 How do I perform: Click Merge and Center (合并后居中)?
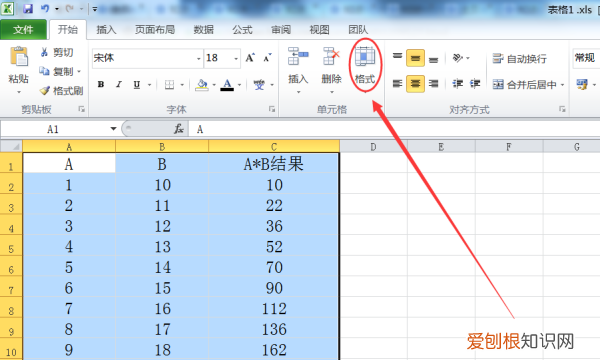pos(524,84)
